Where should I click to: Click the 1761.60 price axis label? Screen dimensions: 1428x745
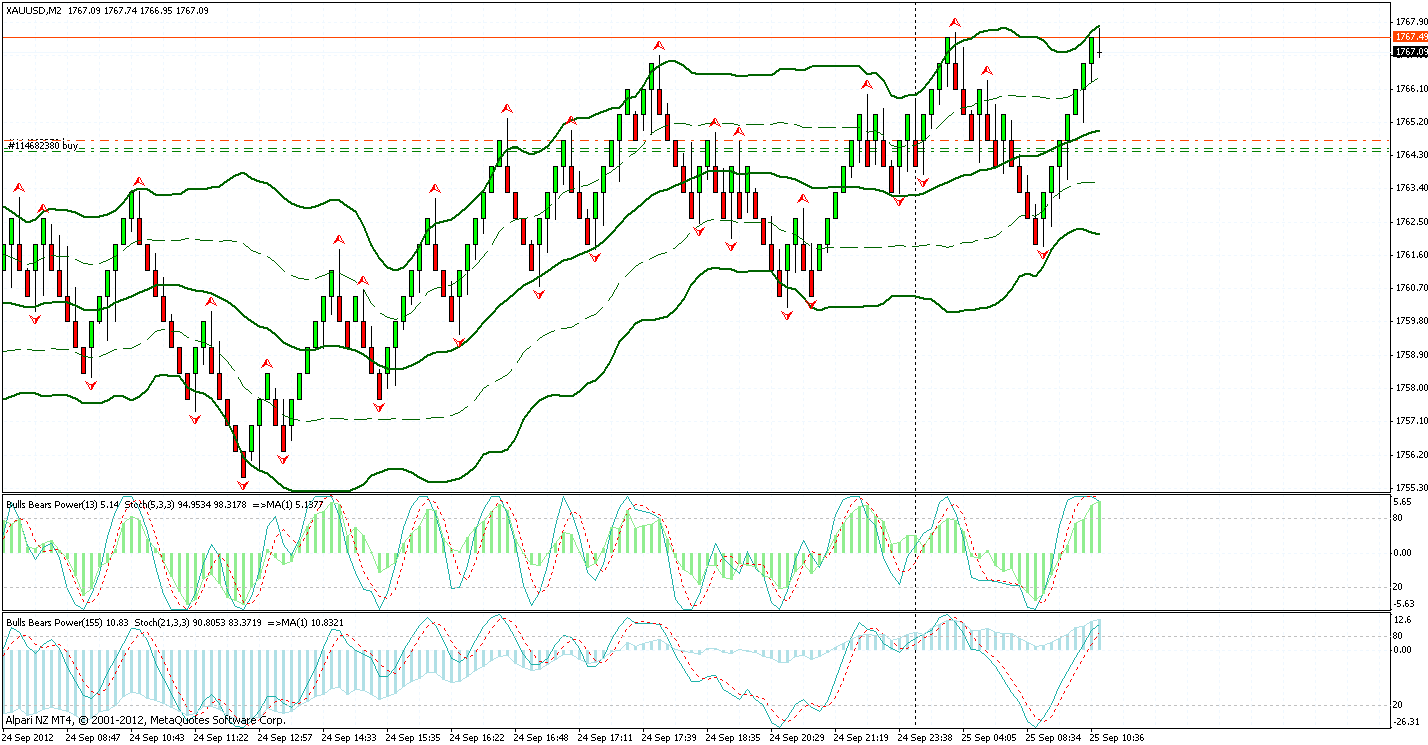[x=1412, y=255]
